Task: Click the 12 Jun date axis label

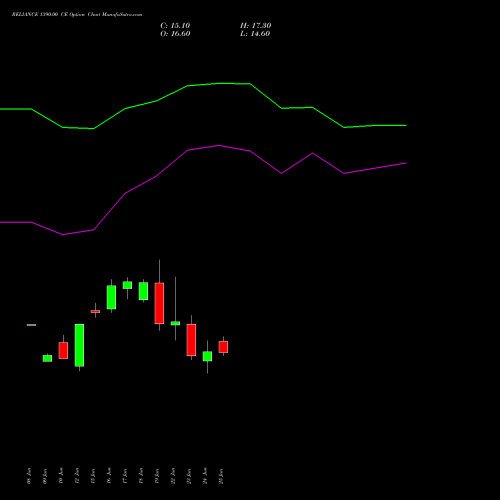Action: (77, 476)
